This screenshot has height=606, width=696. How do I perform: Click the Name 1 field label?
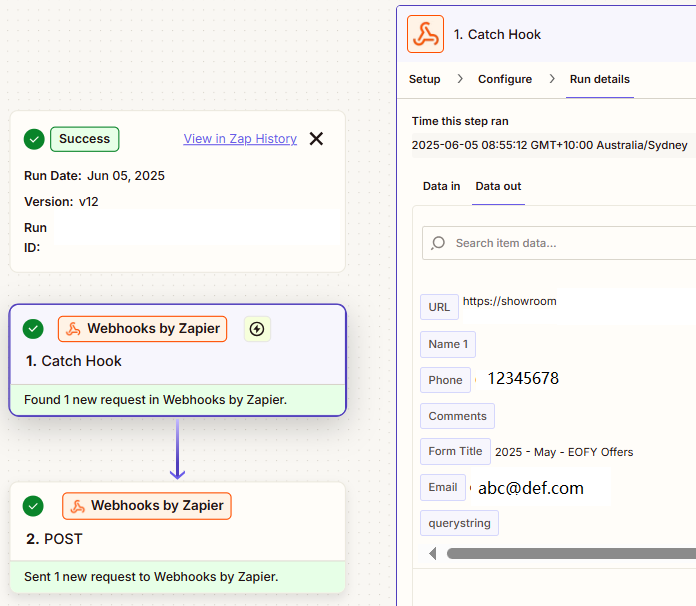[x=448, y=344]
